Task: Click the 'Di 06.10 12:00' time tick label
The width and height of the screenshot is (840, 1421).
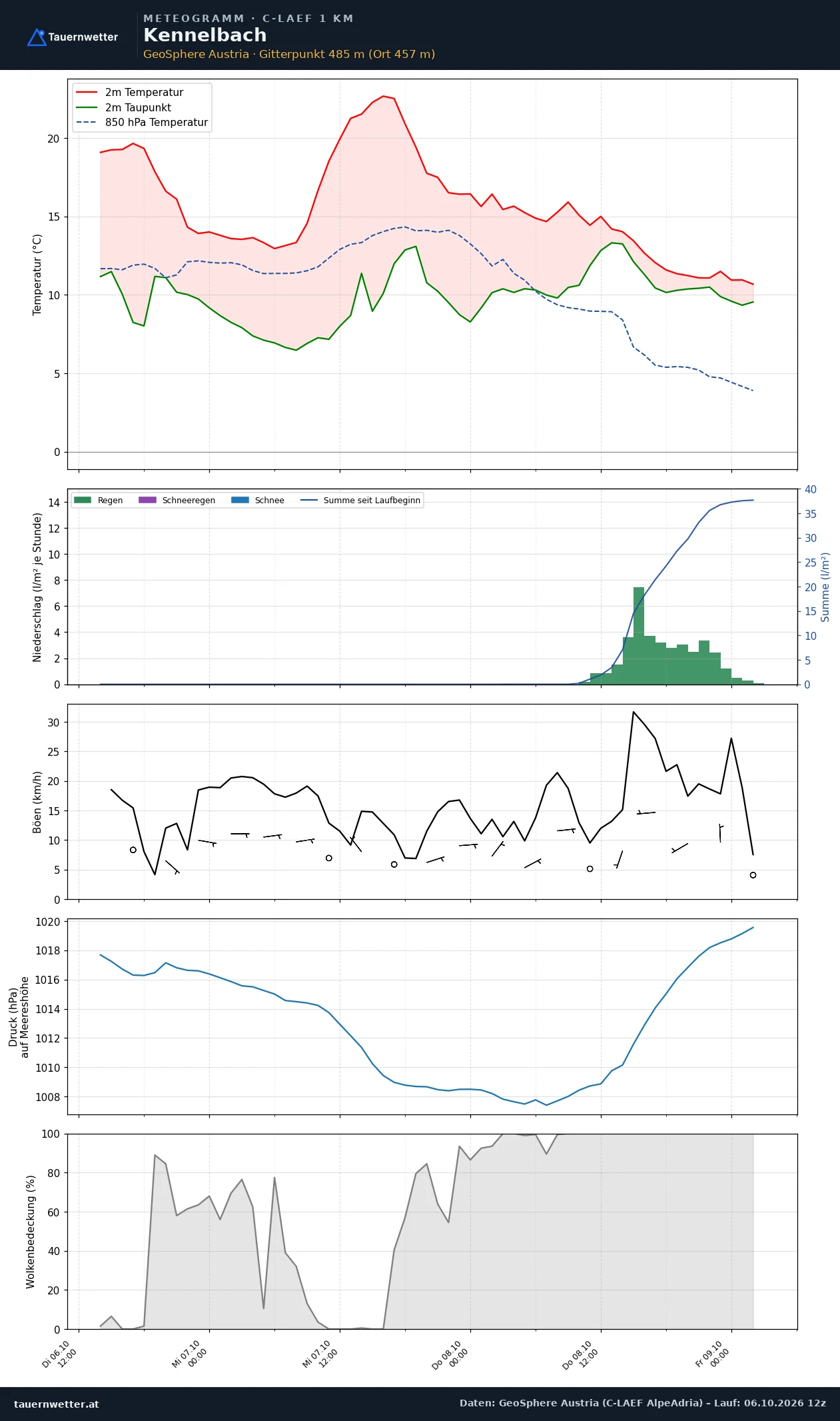Action: tap(60, 1354)
